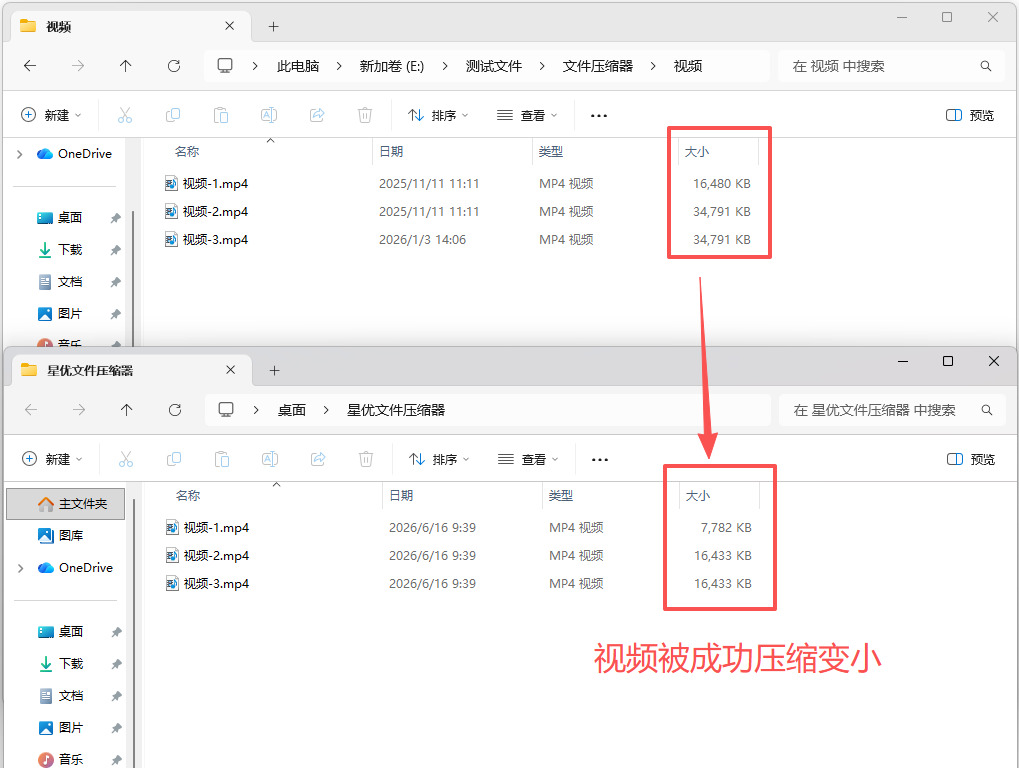Click Share icon in 星优文件压缩器 window toolbar

318,459
